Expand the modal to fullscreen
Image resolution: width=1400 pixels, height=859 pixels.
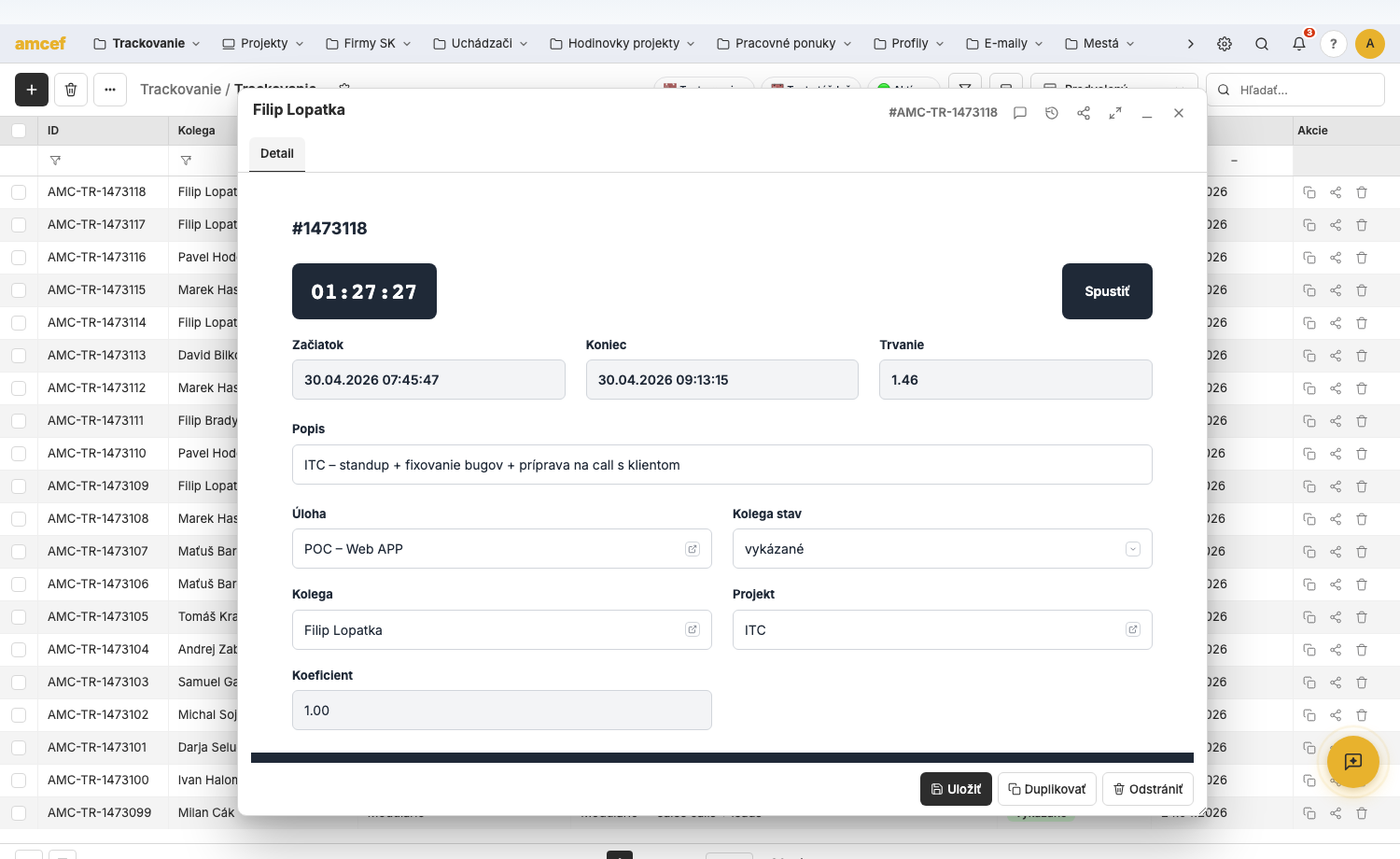pyautogui.click(x=1115, y=113)
